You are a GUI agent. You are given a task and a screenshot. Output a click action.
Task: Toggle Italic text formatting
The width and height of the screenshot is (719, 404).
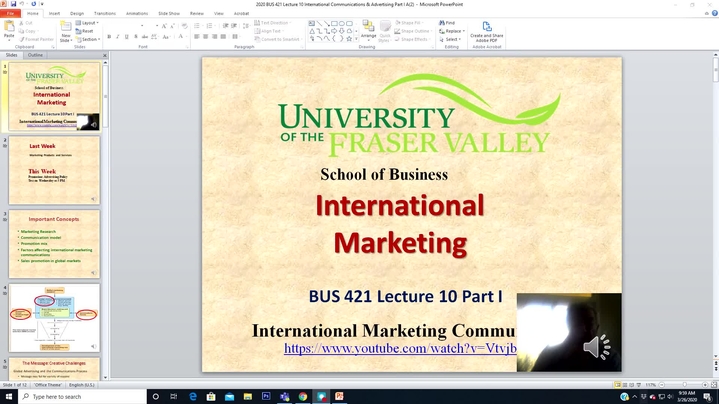[x=119, y=37]
